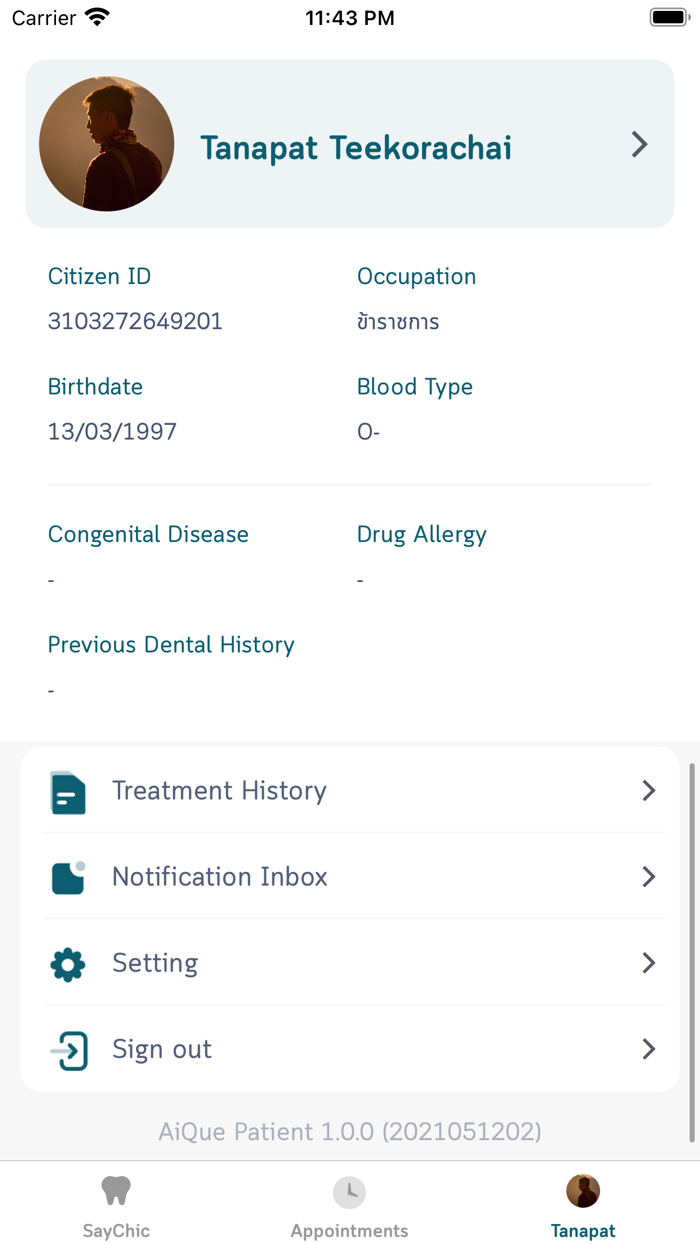The image size is (700, 1244).
Task: Select the SayChic tooth icon
Action: [116, 1190]
